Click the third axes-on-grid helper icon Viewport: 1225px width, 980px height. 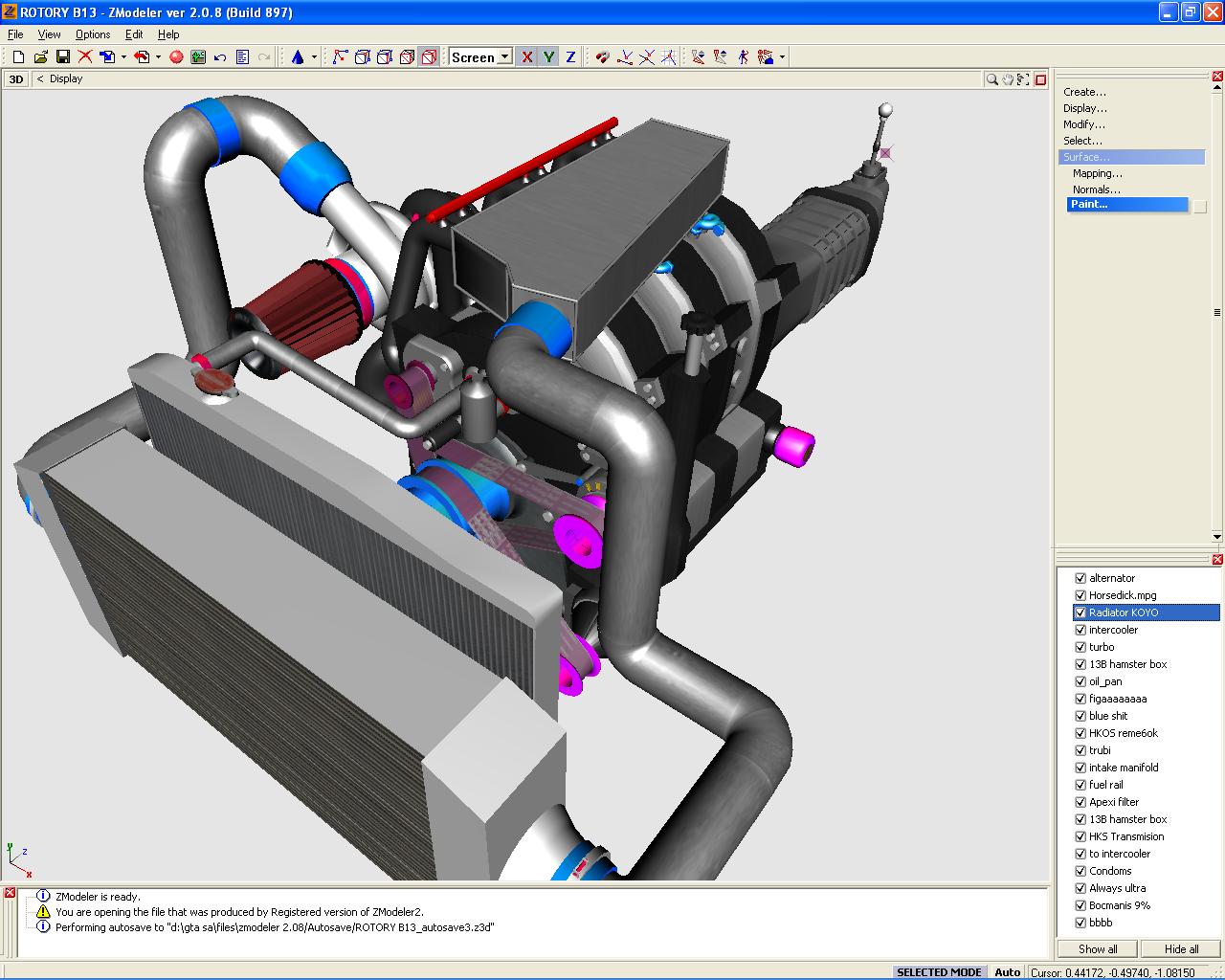tap(669, 57)
